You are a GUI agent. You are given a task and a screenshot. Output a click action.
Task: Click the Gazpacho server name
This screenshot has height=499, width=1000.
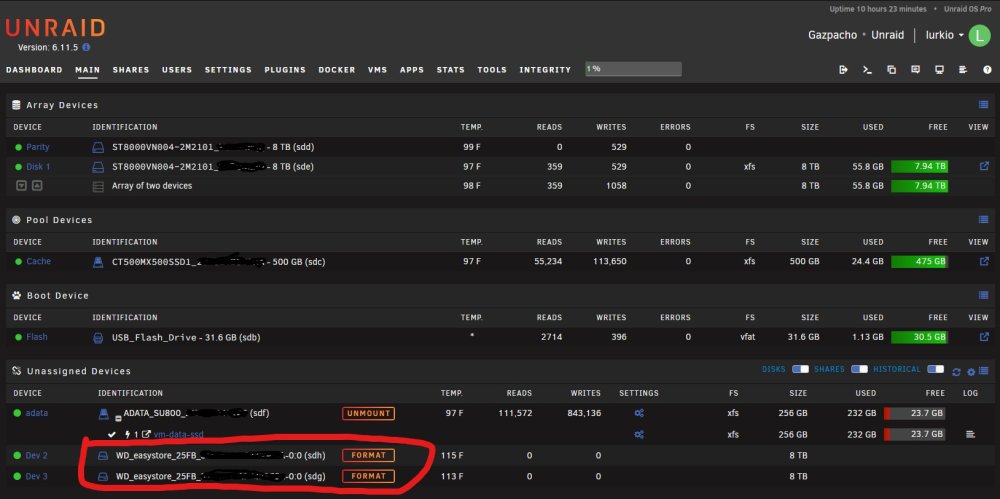[832, 35]
